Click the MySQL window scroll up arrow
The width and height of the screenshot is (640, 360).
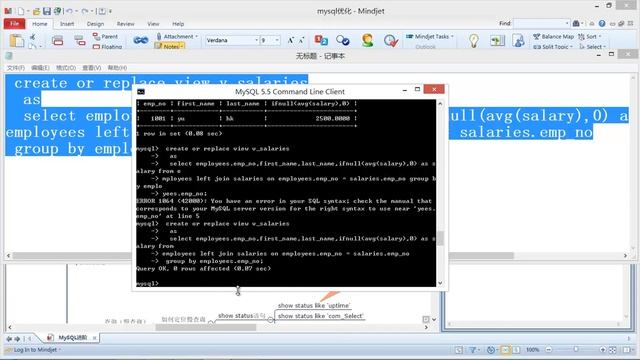pos(440,104)
